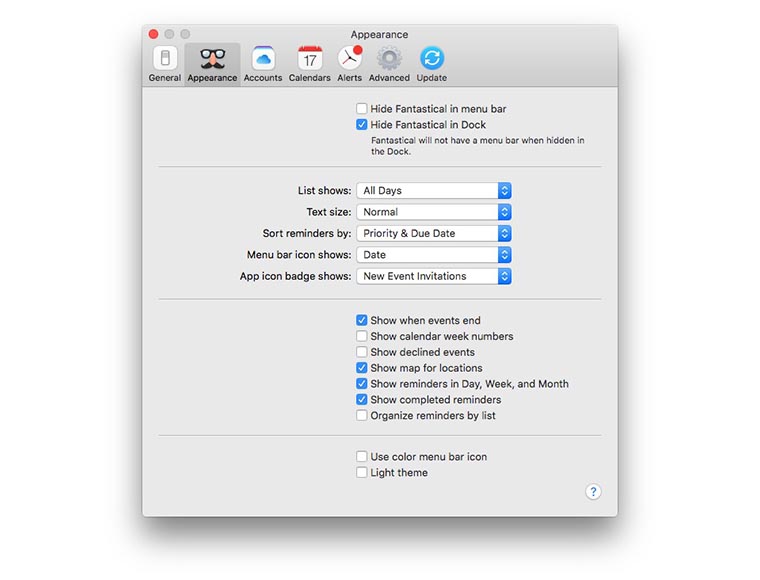Uncheck Show completed reminders

(362, 400)
